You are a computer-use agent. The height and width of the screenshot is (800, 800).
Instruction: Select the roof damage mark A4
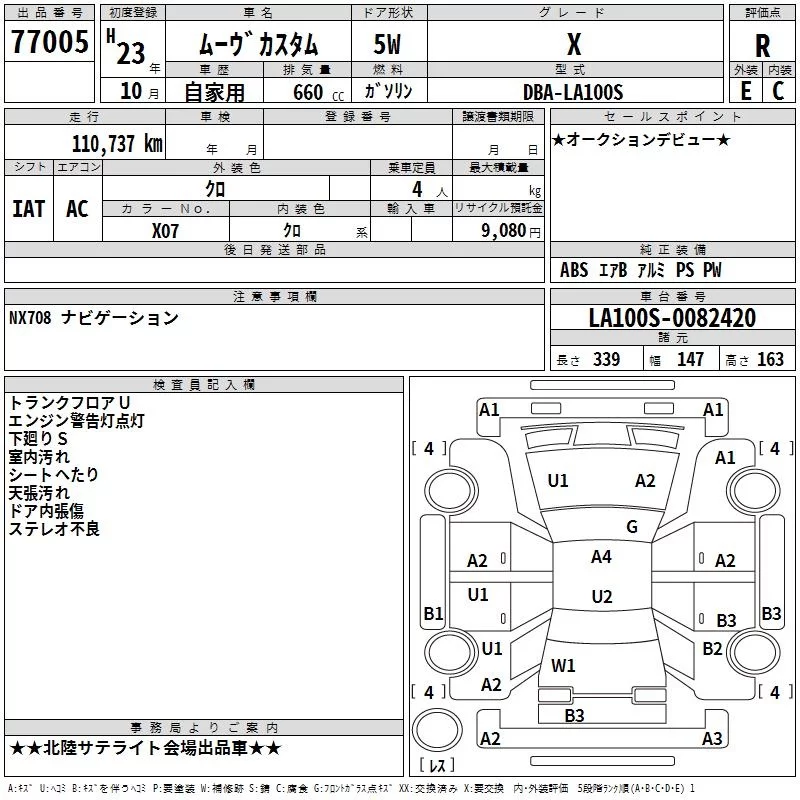[601, 557]
